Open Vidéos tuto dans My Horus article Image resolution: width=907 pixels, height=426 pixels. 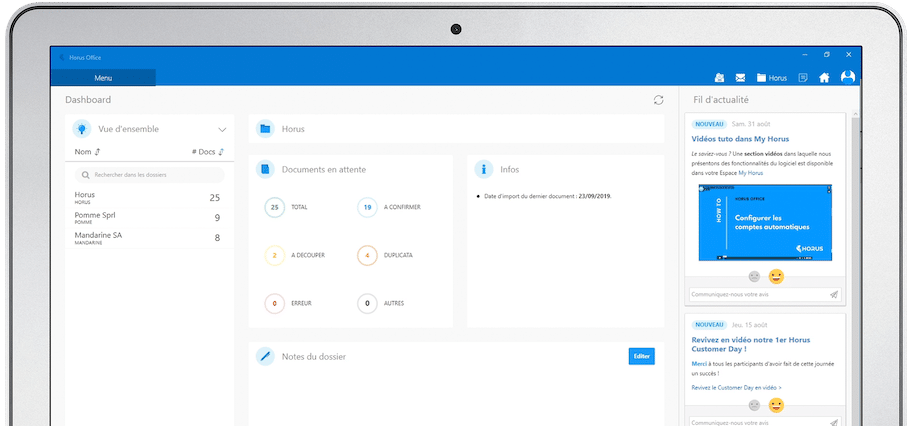pyautogui.click(x=740, y=139)
